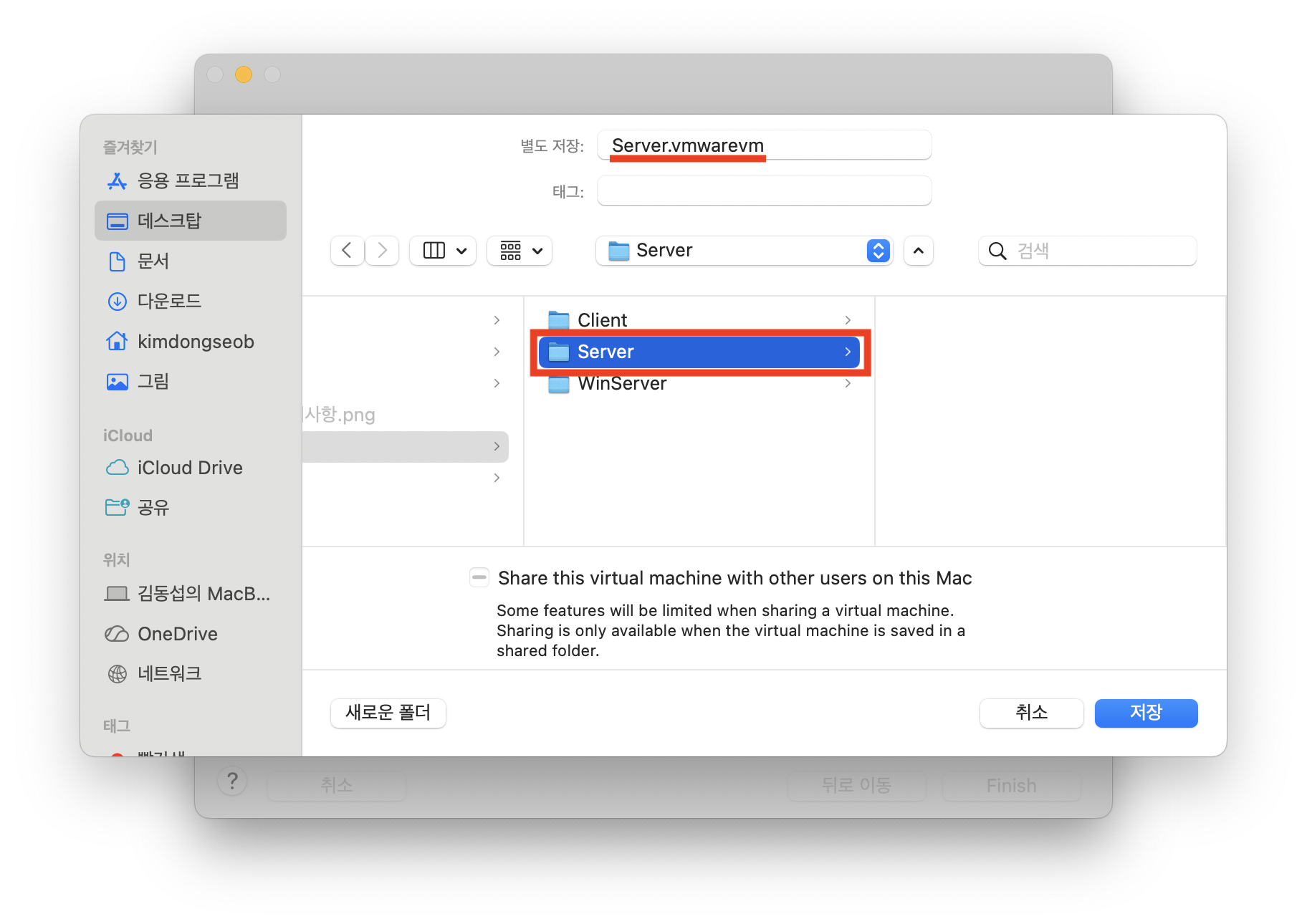
Task: Open Applications (응용 프로그램) in sidebar
Action: pos(190,181)
